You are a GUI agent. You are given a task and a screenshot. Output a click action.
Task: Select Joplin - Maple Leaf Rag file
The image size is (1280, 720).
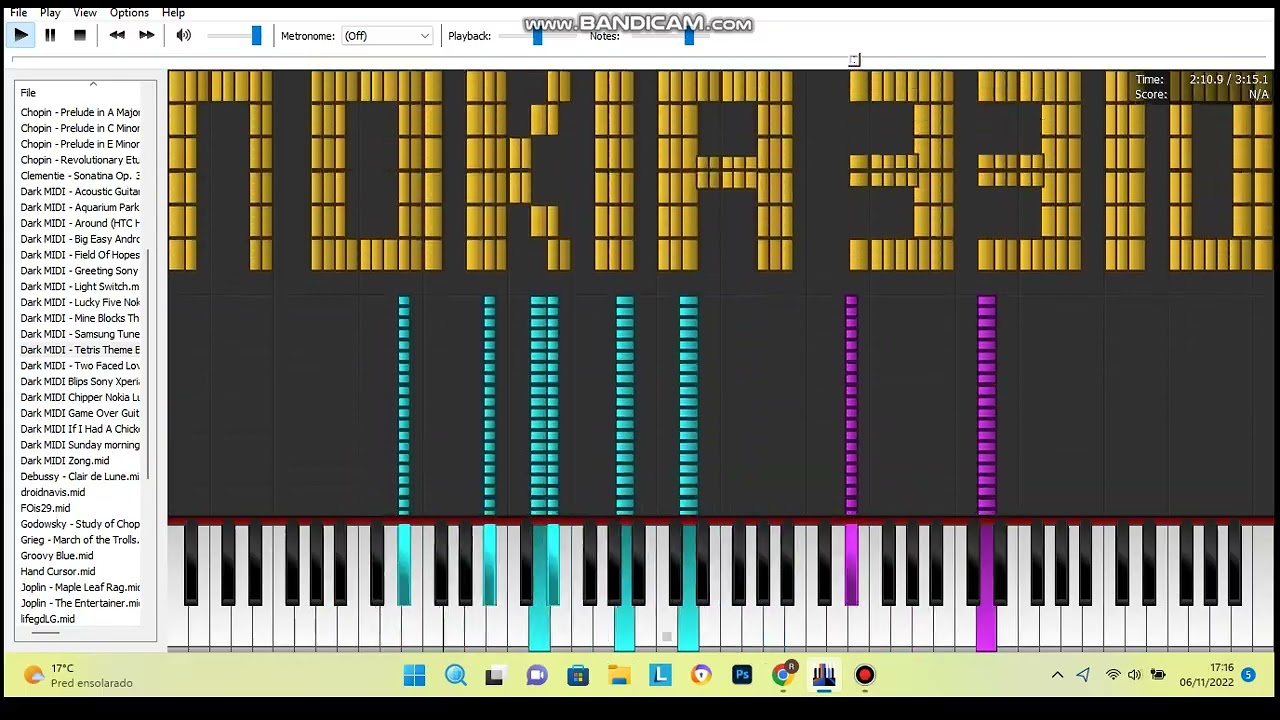(80, 587)
